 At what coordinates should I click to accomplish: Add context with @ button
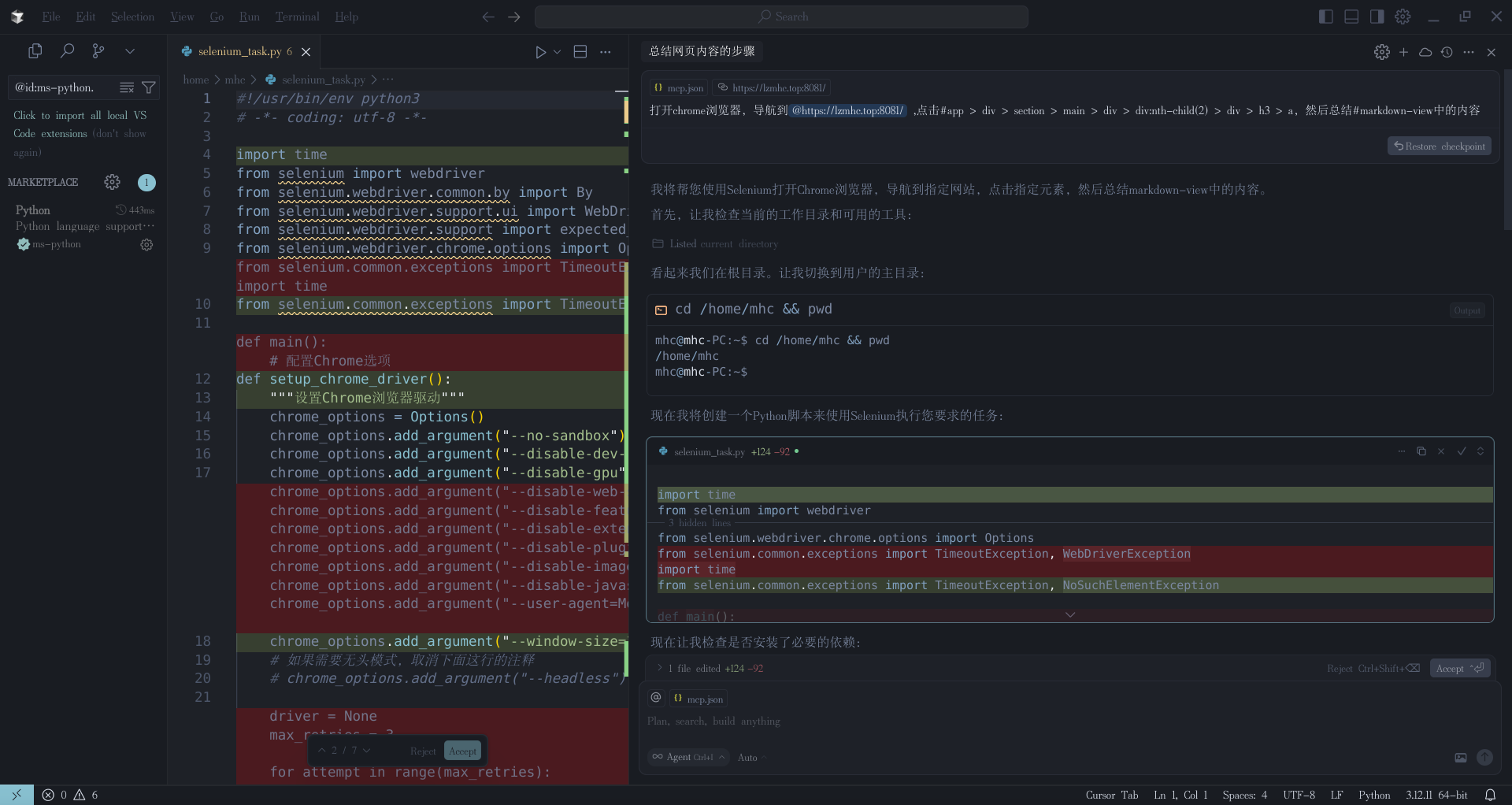[656, 698]
